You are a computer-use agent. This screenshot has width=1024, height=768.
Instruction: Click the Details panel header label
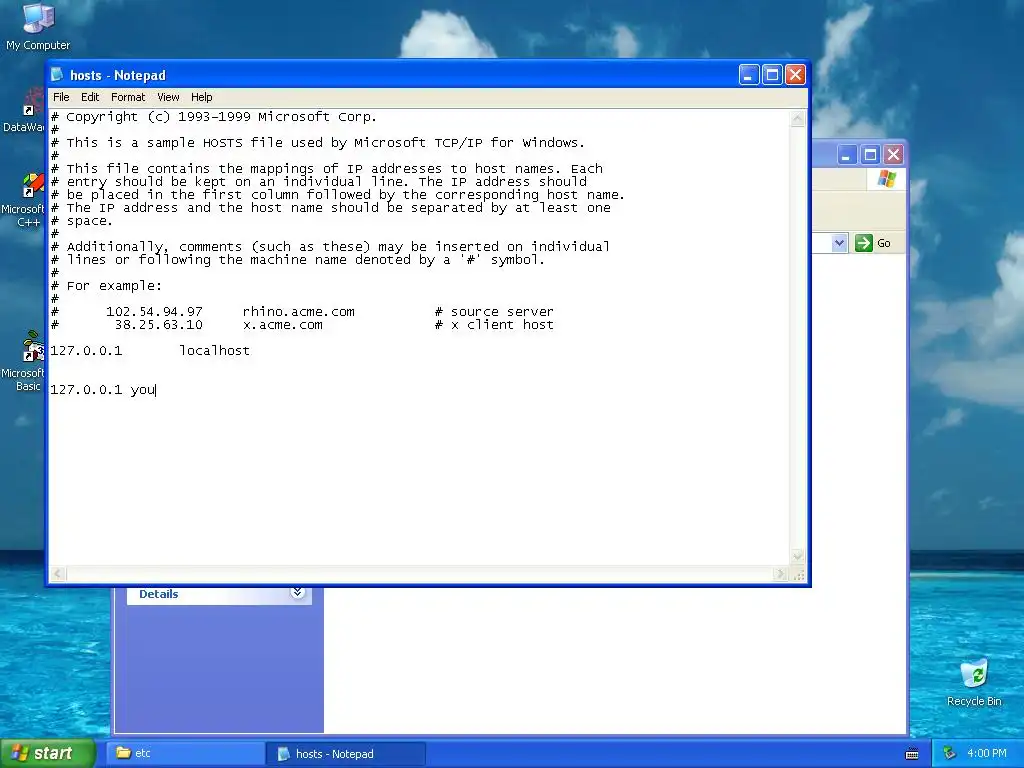click(x=159, y=594)
